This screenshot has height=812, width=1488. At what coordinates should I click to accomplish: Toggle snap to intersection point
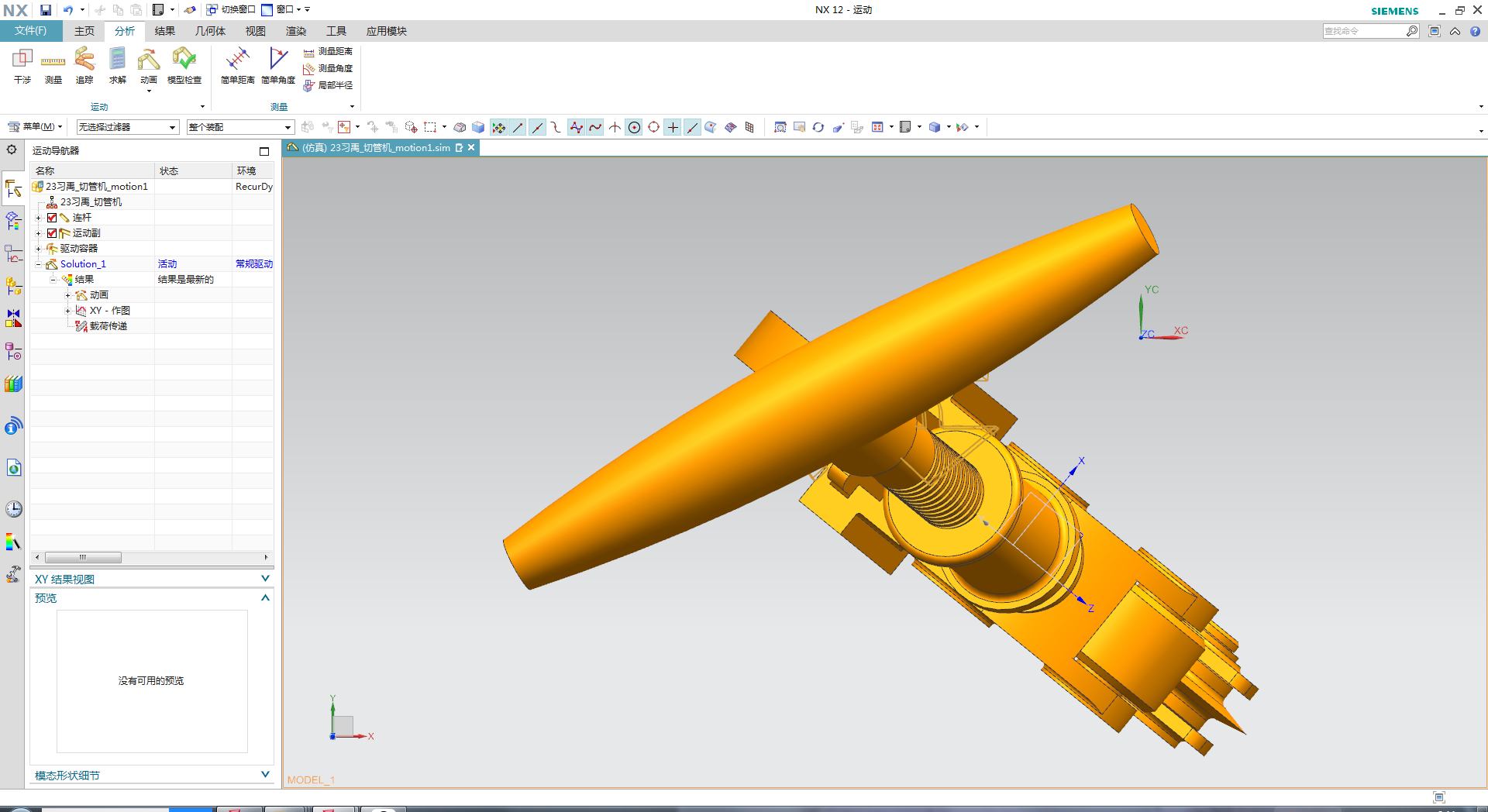pyautogui.click(x=615, y=127)
